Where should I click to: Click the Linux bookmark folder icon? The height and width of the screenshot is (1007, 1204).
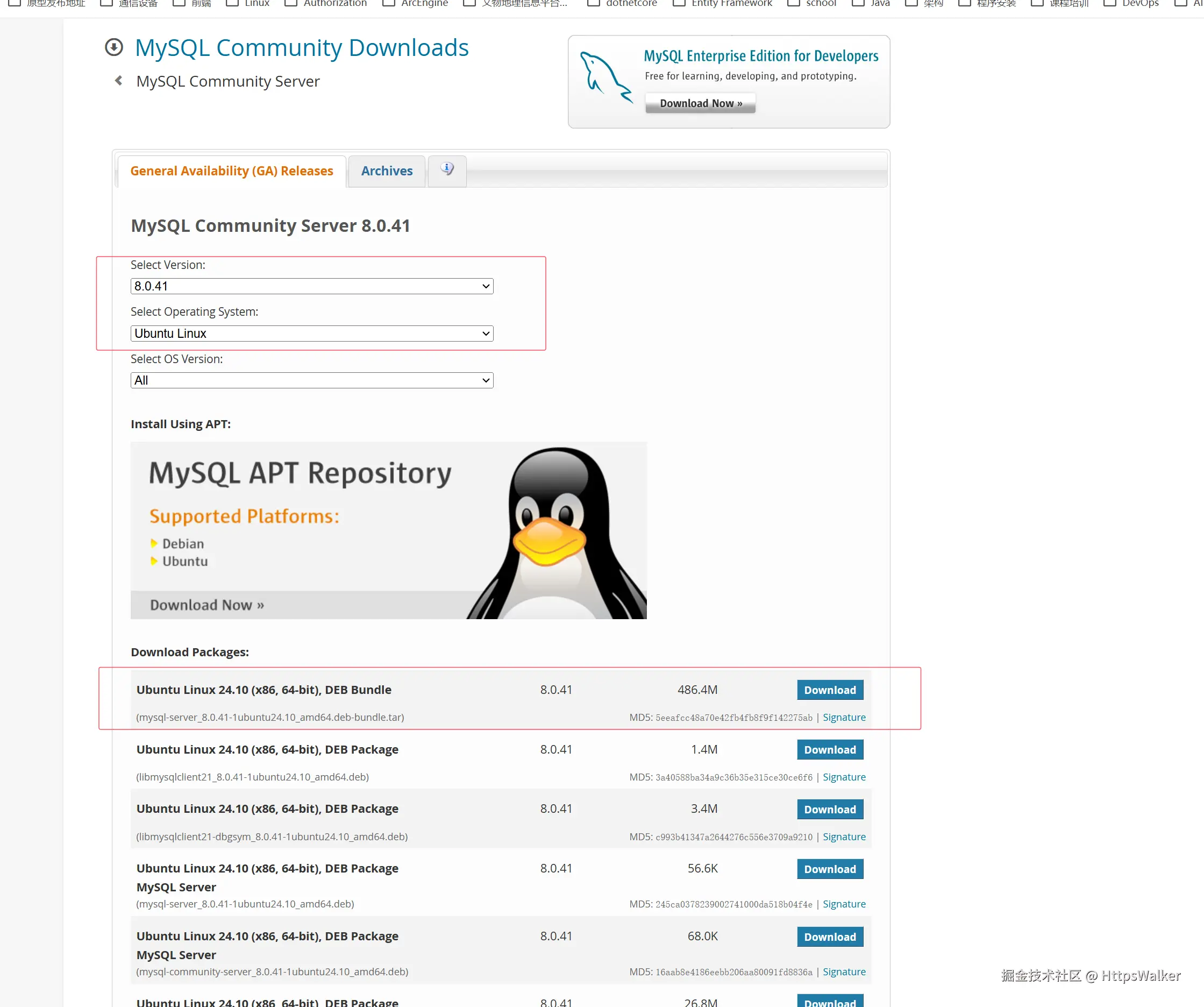click(x=232, y=3)
